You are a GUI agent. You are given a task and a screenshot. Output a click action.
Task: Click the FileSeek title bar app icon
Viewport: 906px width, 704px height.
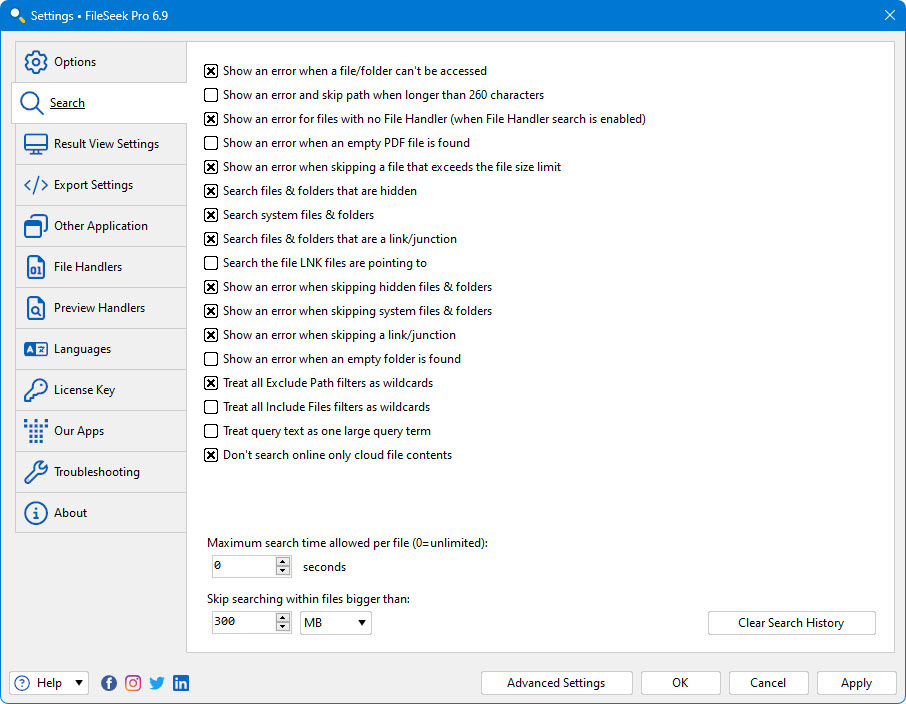point(17,16)
